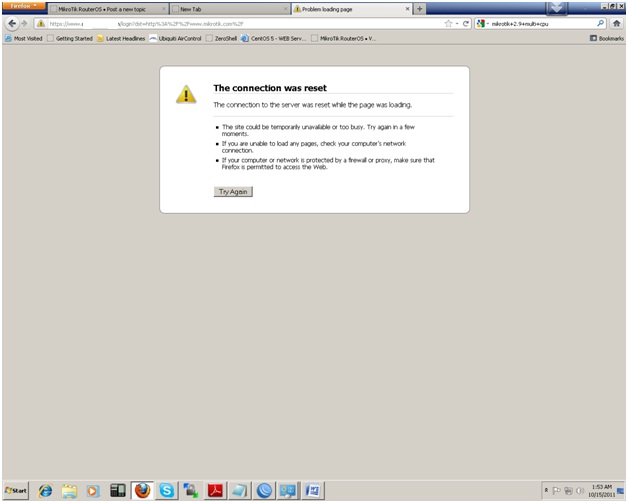Open the MikroTik RouterOS • V... bookmark
The image size is (628, 503).
pyautogui.click(x=344, y=38)
